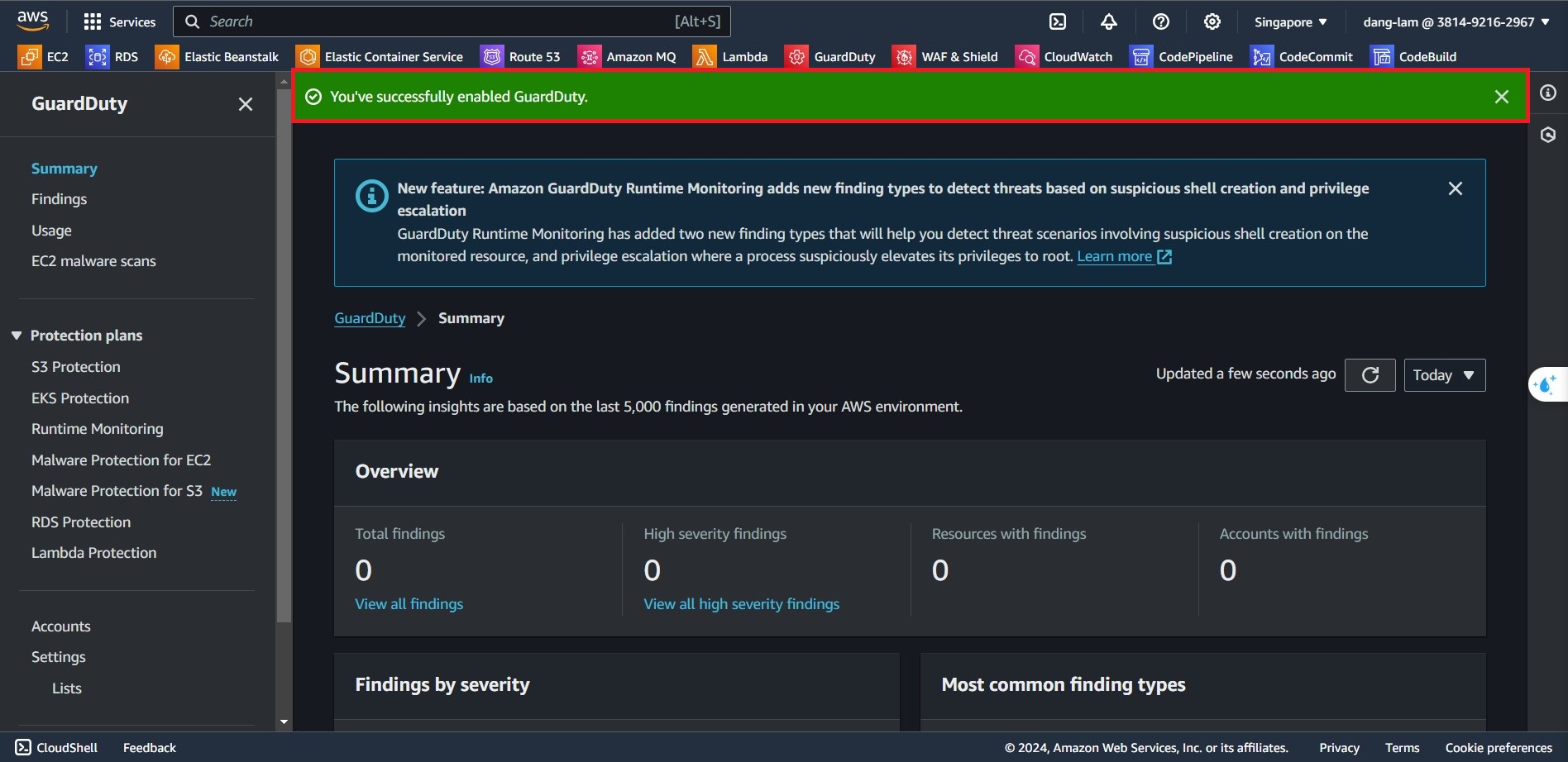Expand the Today time range dropdown

[x=1444, y=375]
